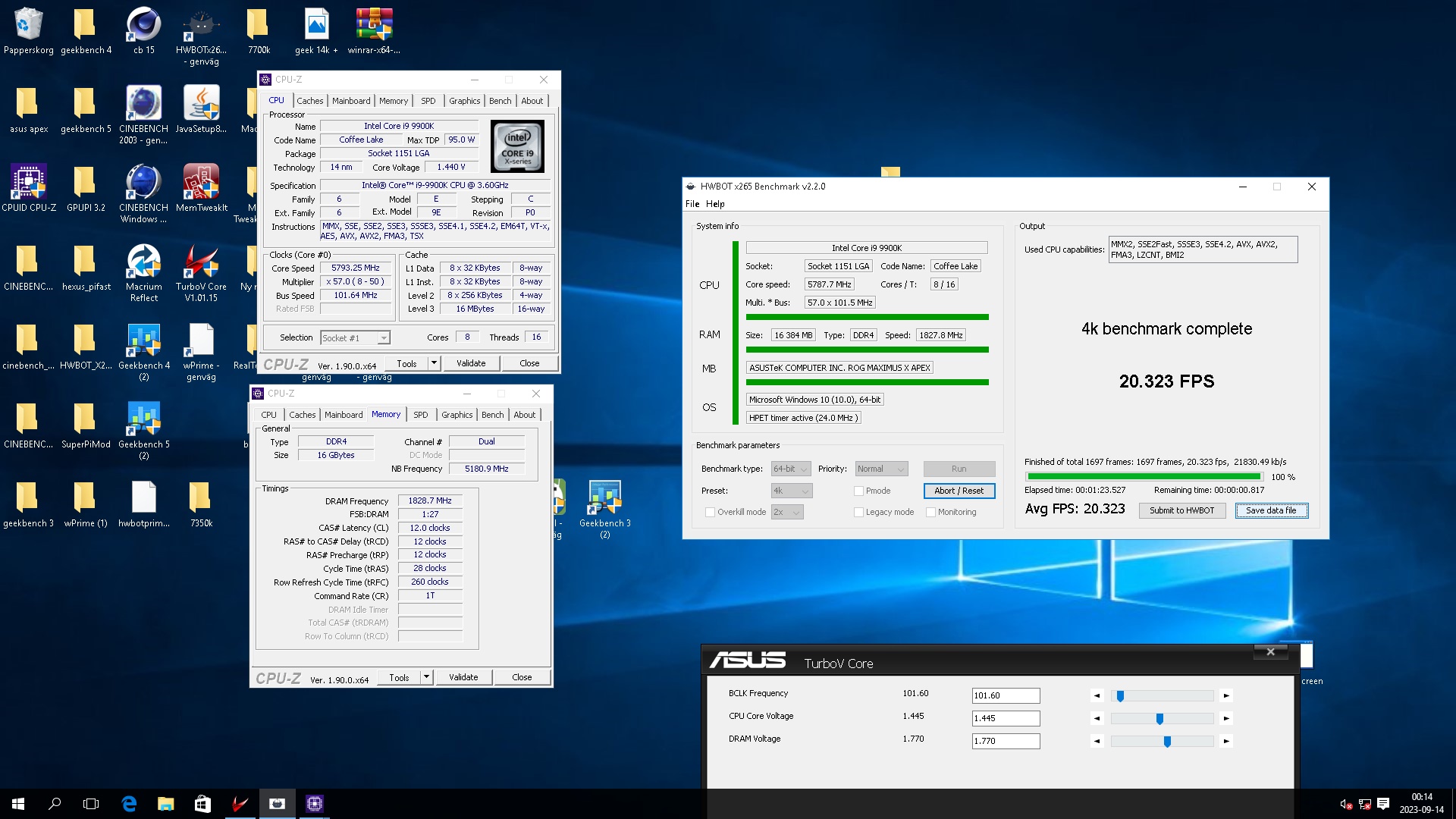Click the DRAM Voltage slider thumb
The height and width of the screenshot is (819, 1456).
click(x=1167, y=741)
